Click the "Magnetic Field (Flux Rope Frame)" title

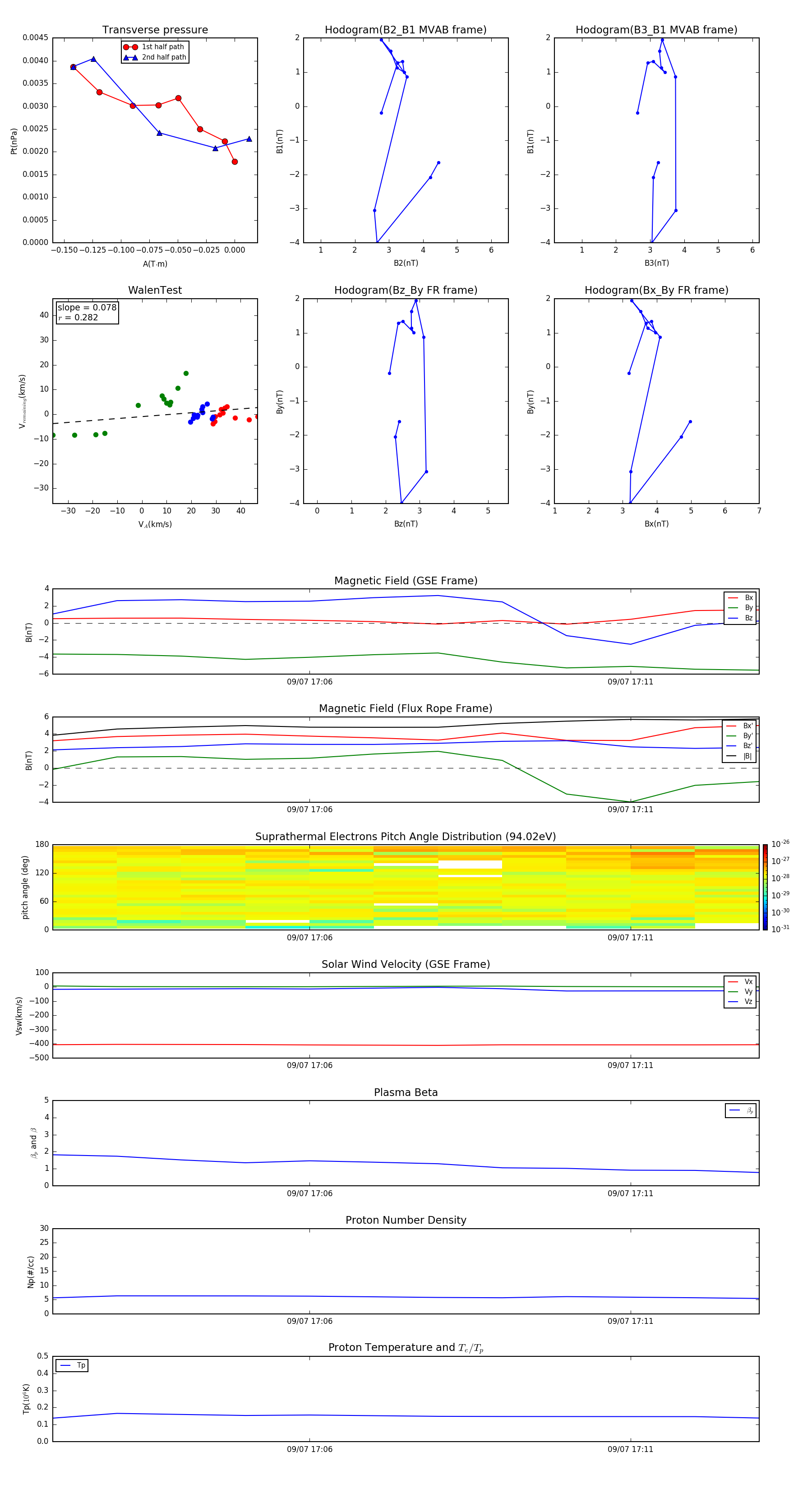pos(406,709)
